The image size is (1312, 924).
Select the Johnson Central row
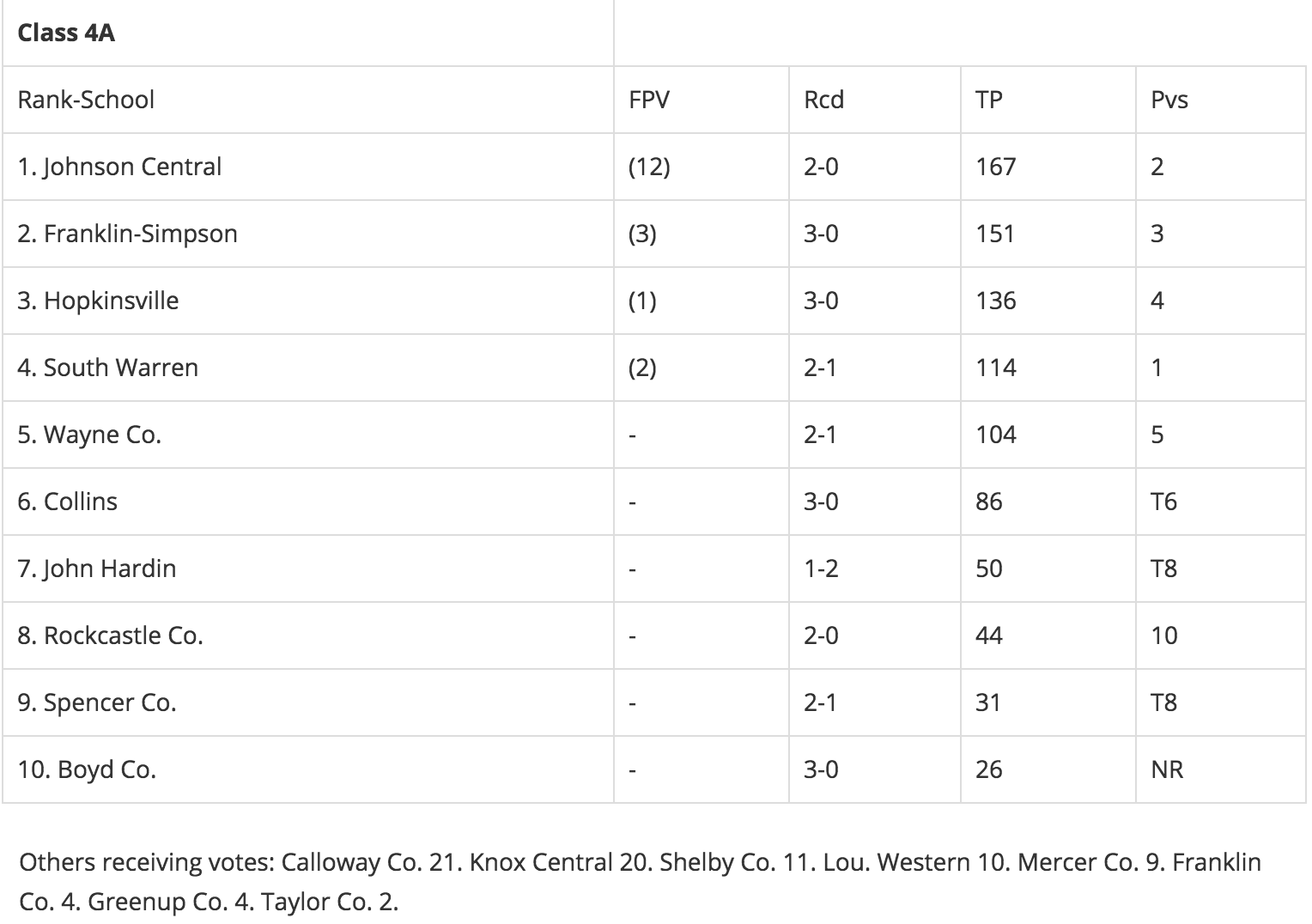coord(654,167)
